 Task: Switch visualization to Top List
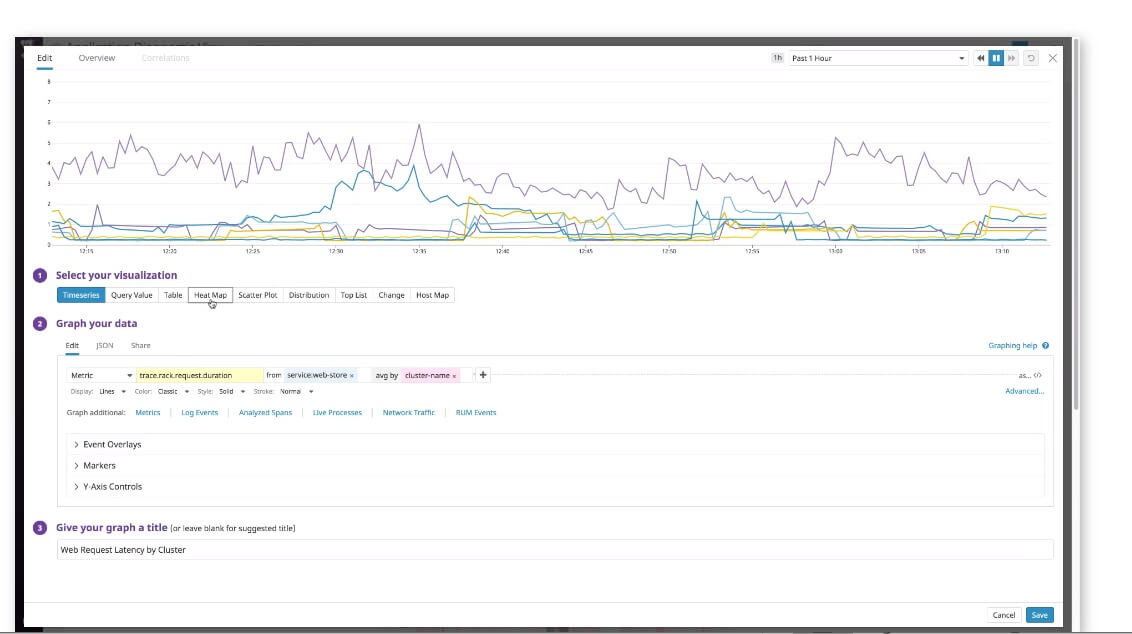[353, 295]
